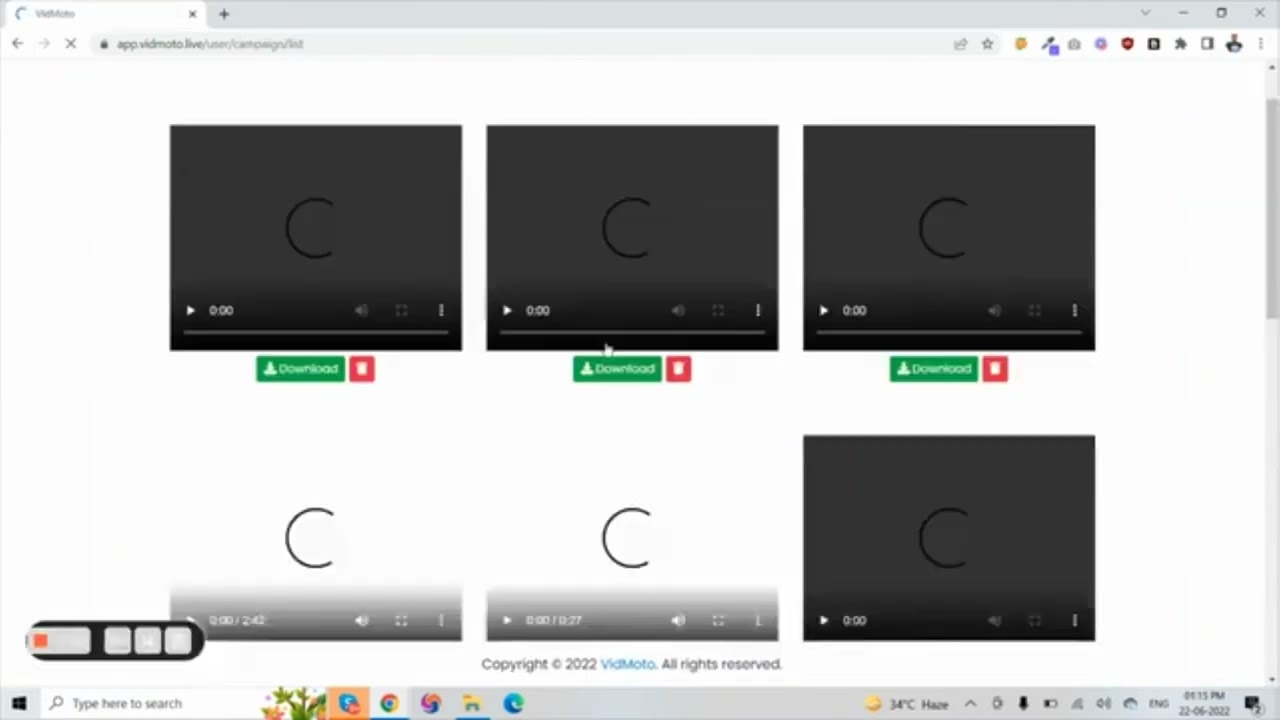This screenshot has height=720, width=1280.
Task: Open a new browser tab
Action: coord(224,14)
